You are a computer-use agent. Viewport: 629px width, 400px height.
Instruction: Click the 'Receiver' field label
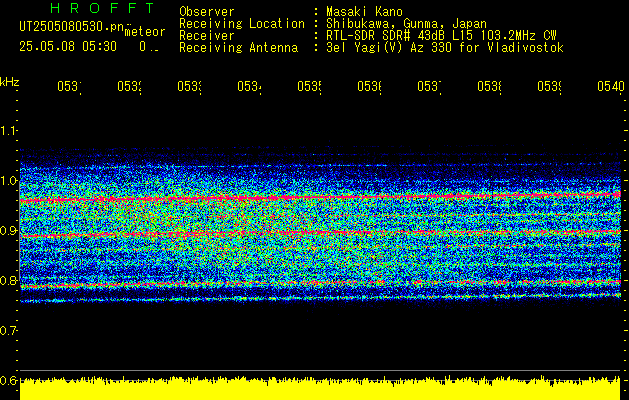point(207,36)
